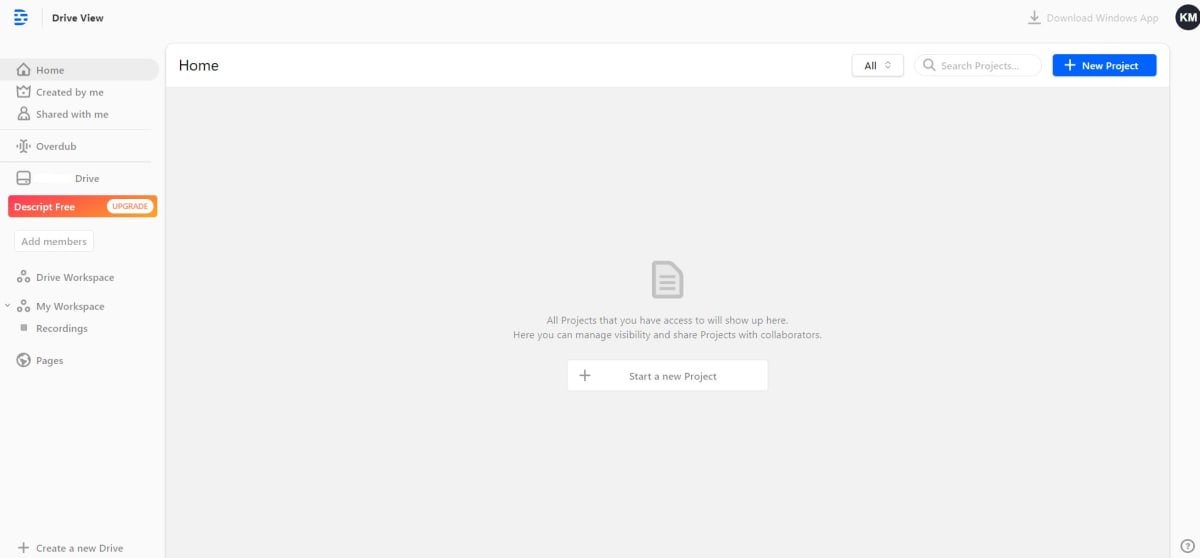Screen dimensions: 1200x558
Task: Click Create a new Drive
Action: (70, 548)
